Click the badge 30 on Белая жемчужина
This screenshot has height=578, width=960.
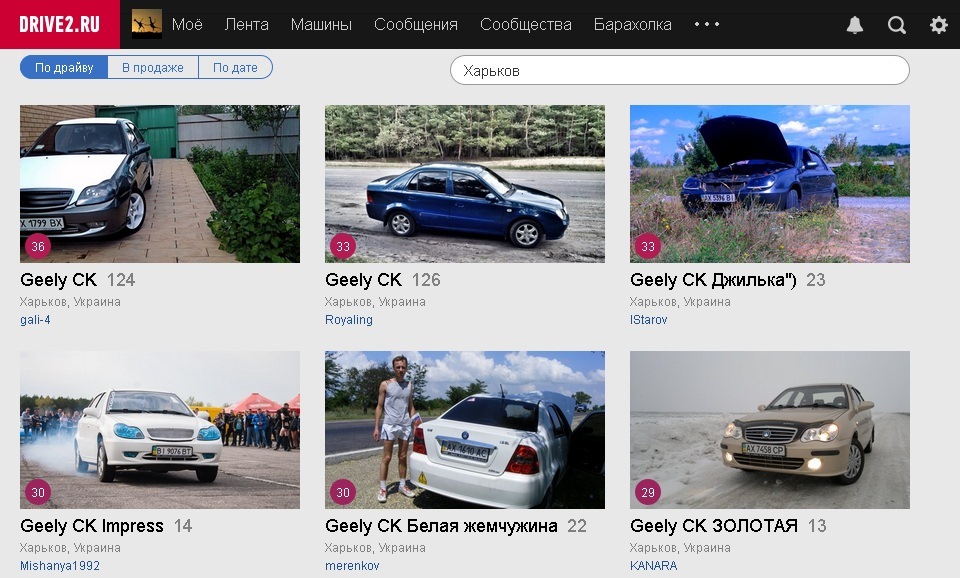[343, 492]
